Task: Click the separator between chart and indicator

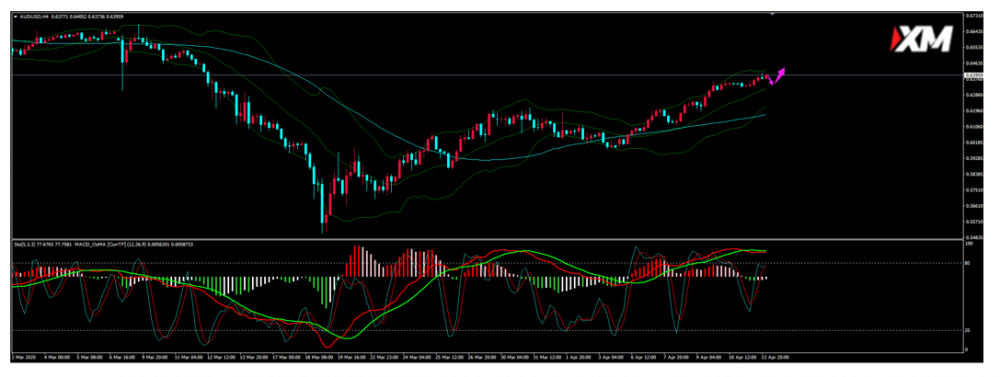Action: point(487,239)
